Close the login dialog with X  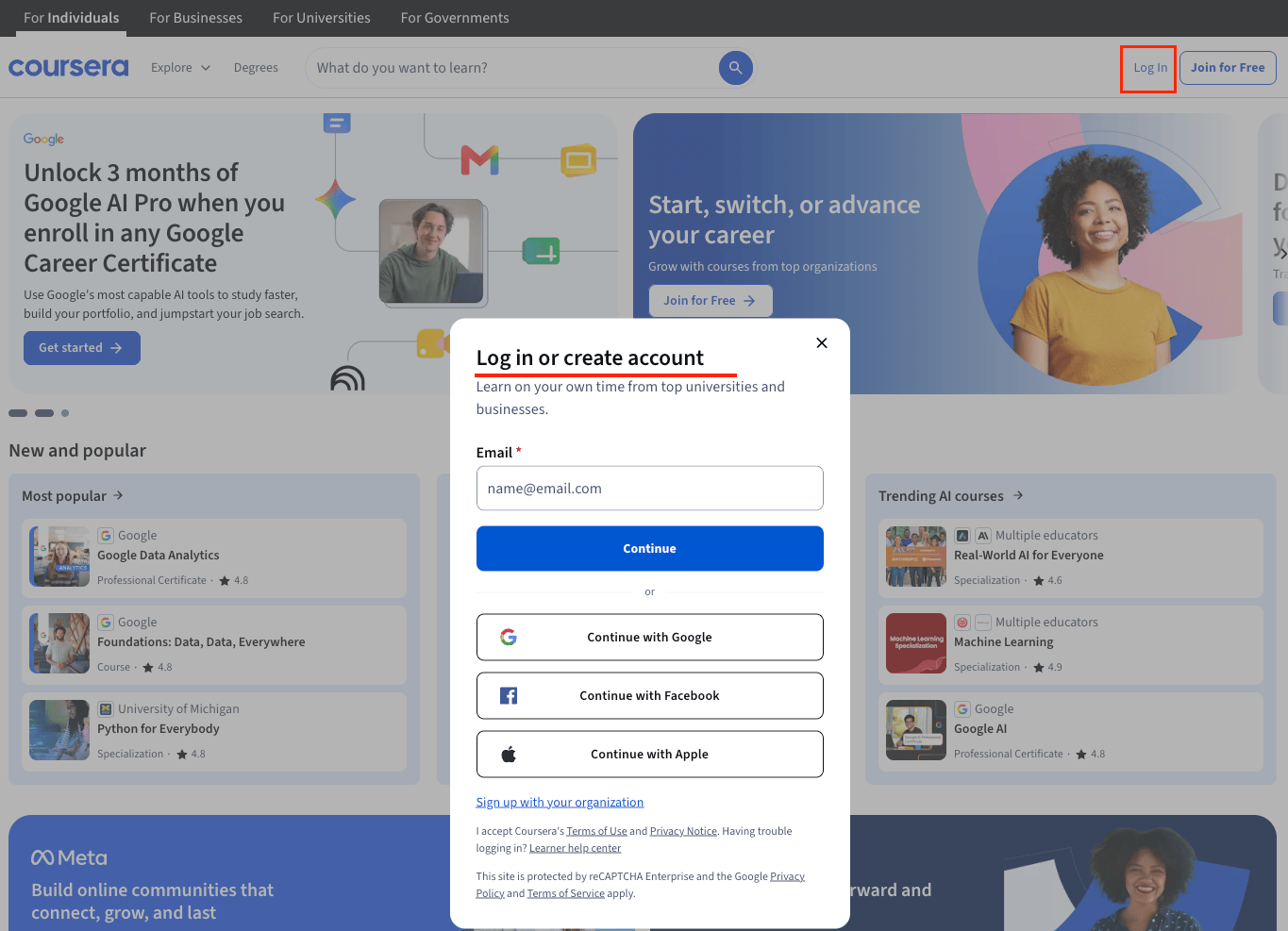pyautogui.click(x=822, y=342)
